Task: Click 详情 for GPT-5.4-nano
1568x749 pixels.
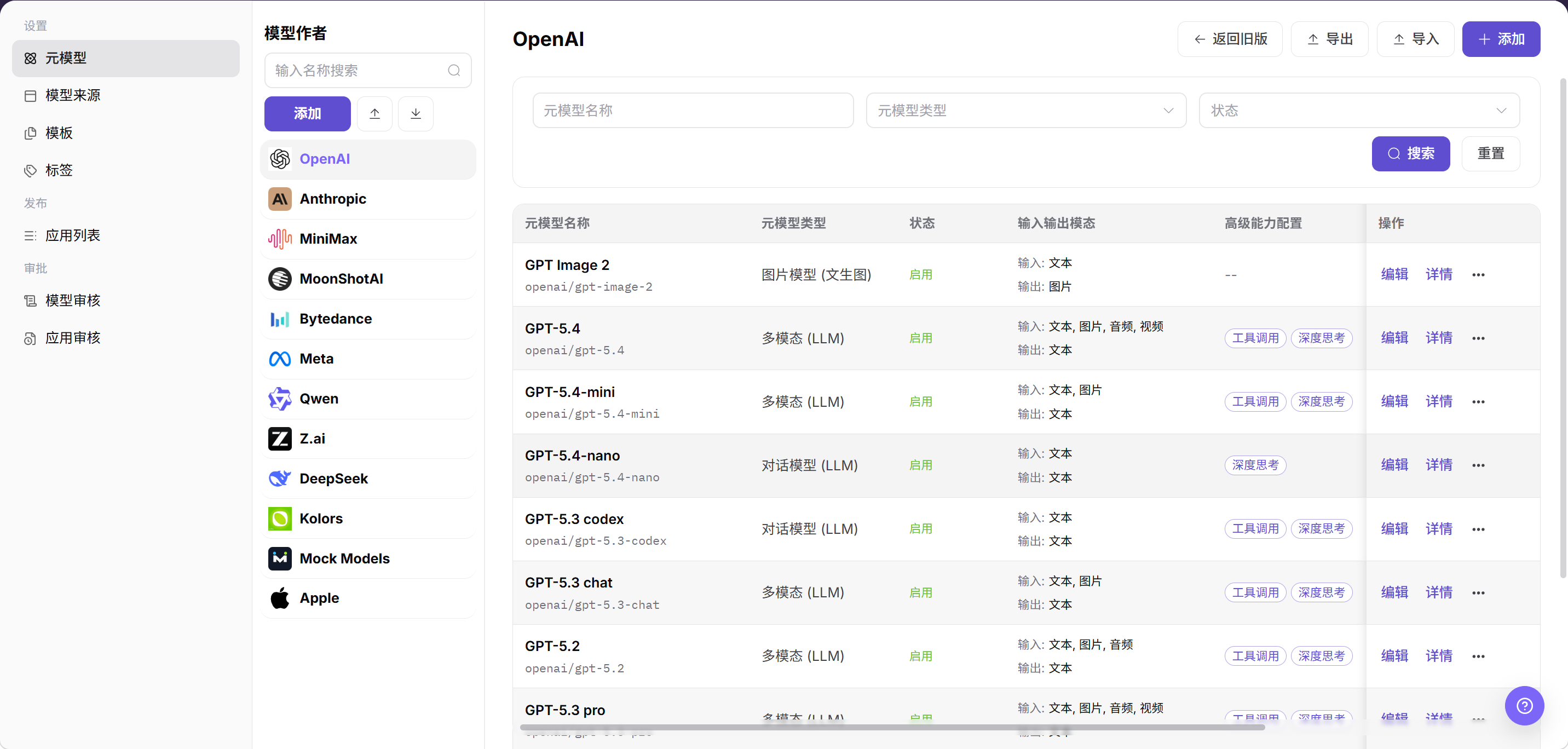Action: [1439, 465]
